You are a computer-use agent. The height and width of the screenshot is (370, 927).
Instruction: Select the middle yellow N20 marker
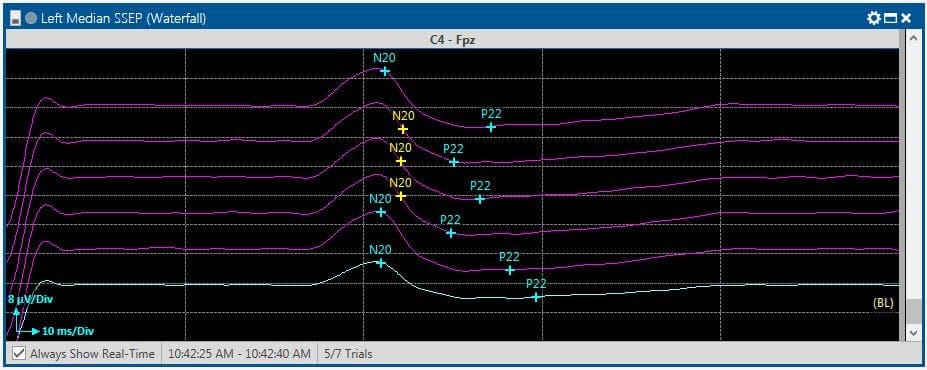[x=401, y=161]
